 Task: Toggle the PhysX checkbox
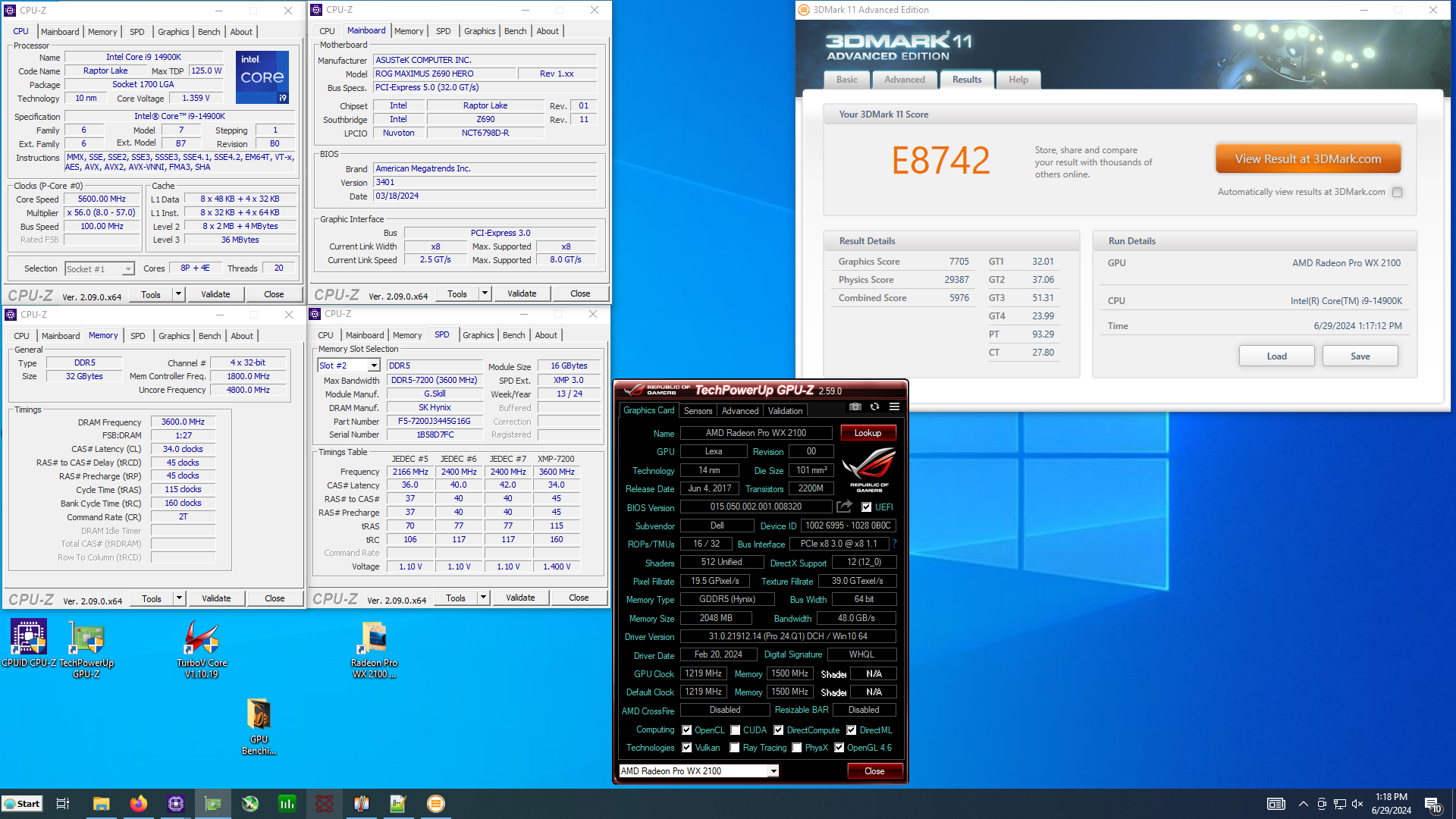[796, 748]
